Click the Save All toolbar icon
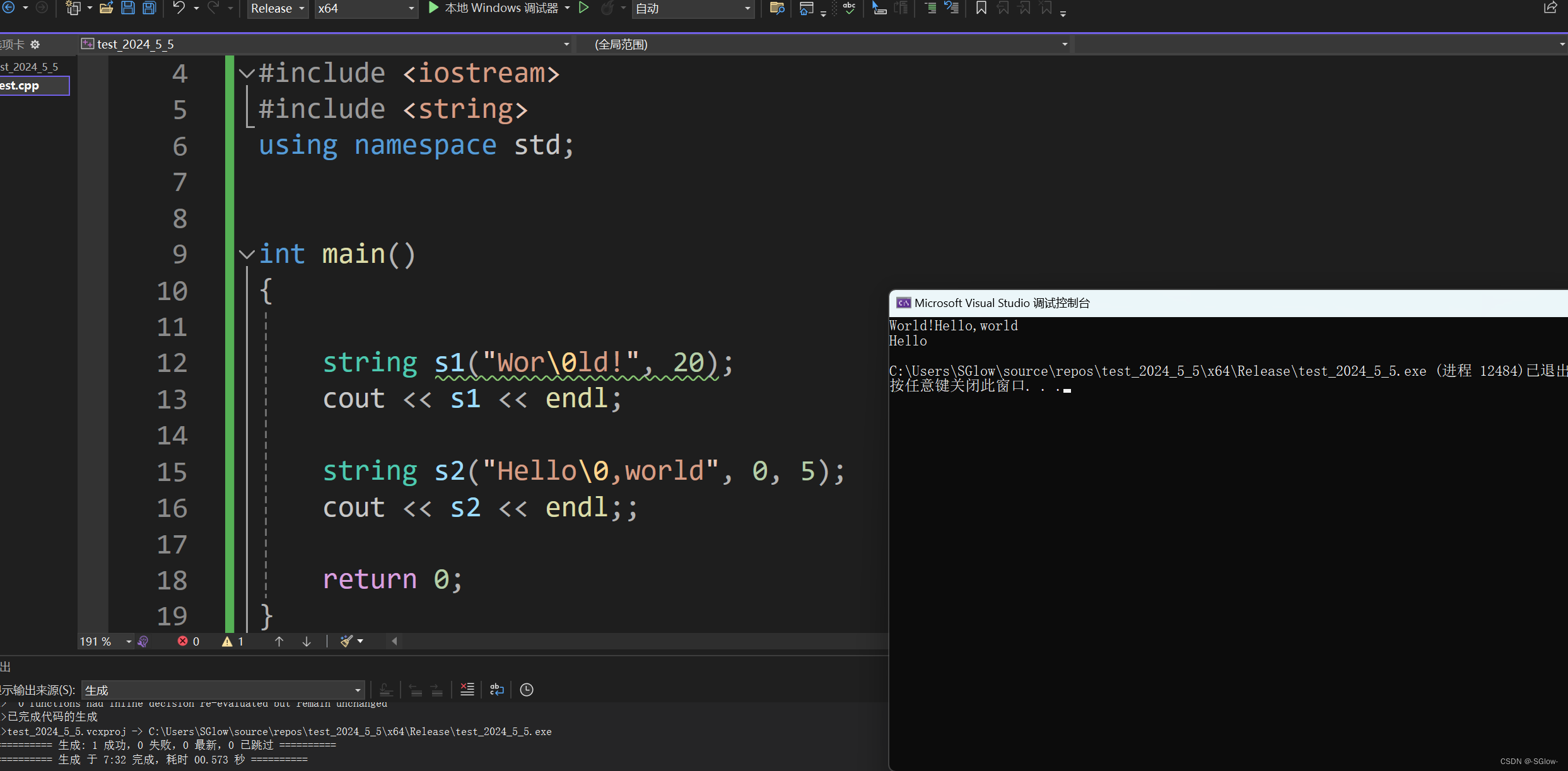This screenshot has height=771, width=1568. click(x=149, y=8)
